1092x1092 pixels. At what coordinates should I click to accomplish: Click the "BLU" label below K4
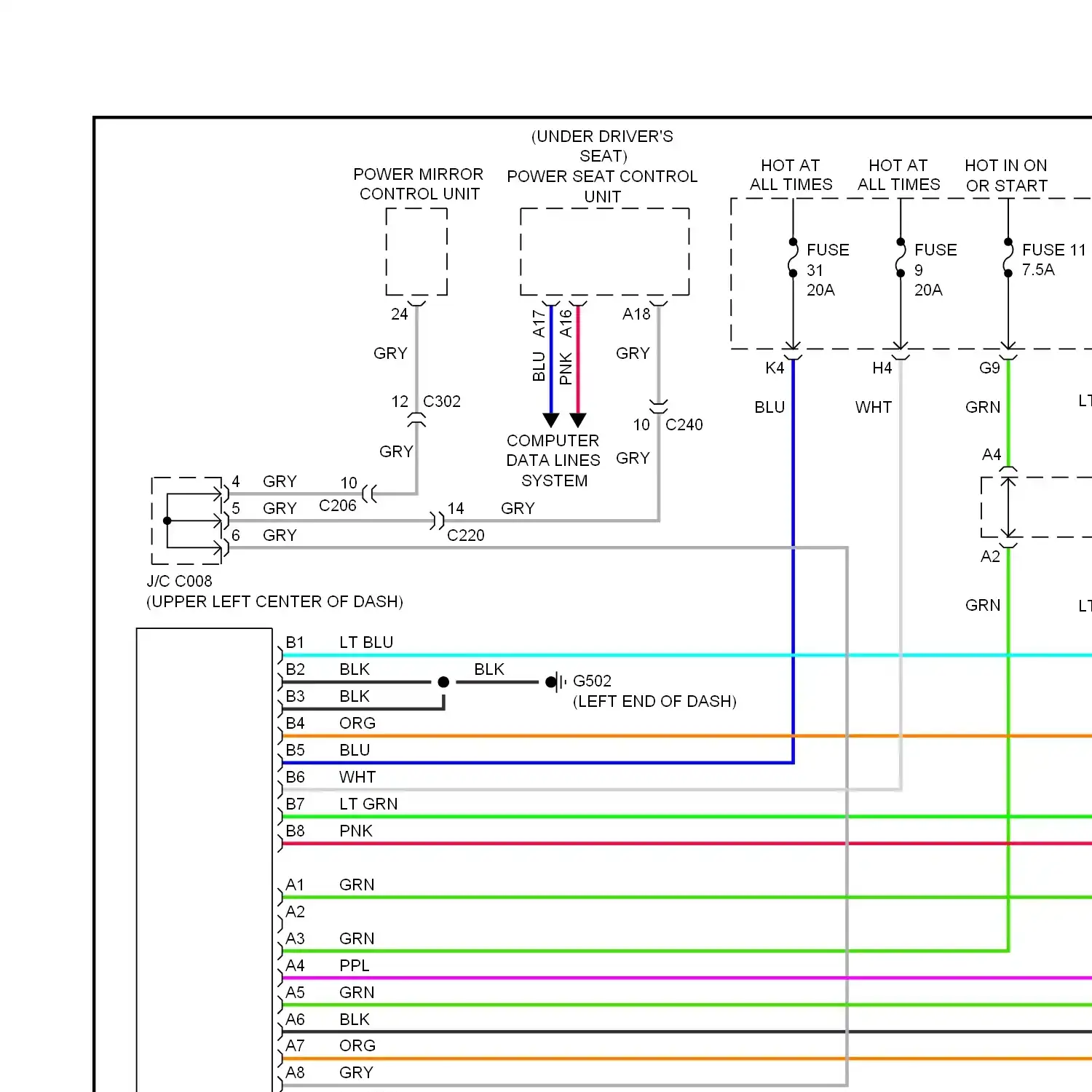[x=769, y=407]
